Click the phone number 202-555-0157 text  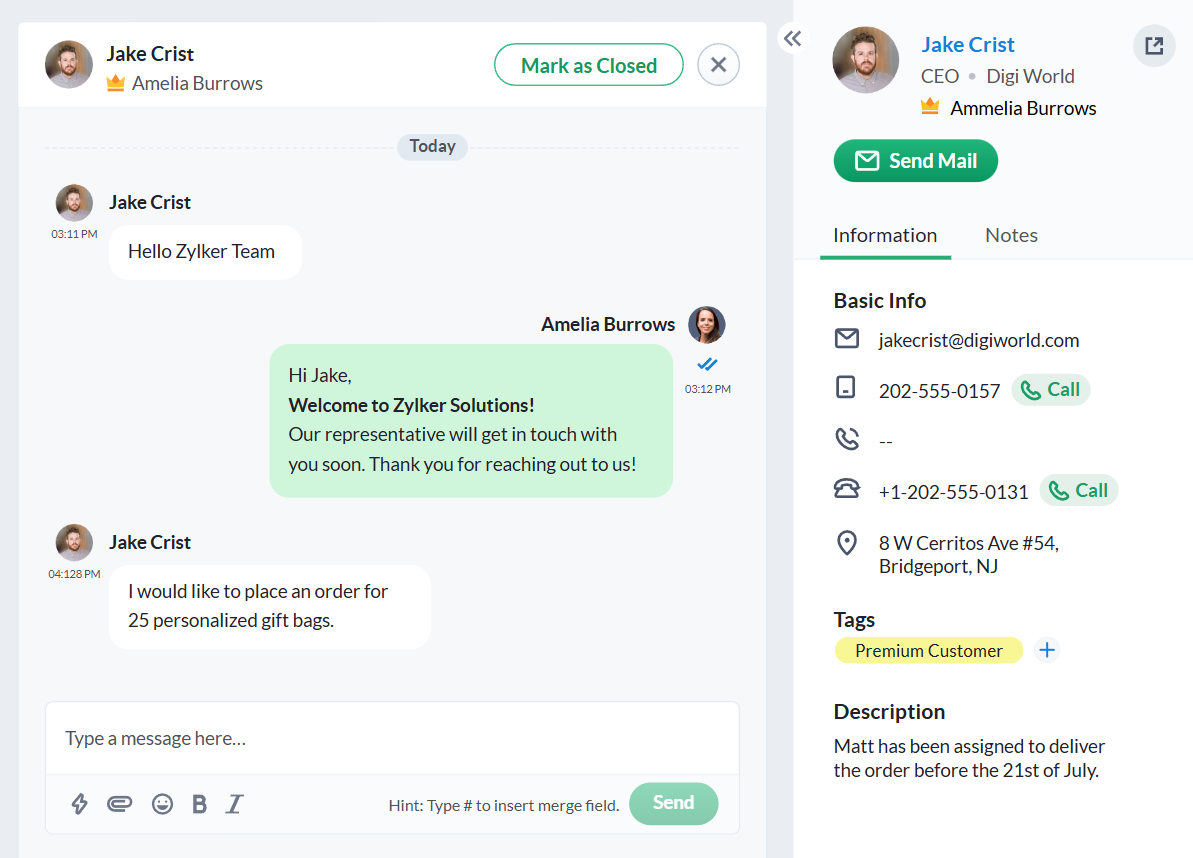point(940,391)
